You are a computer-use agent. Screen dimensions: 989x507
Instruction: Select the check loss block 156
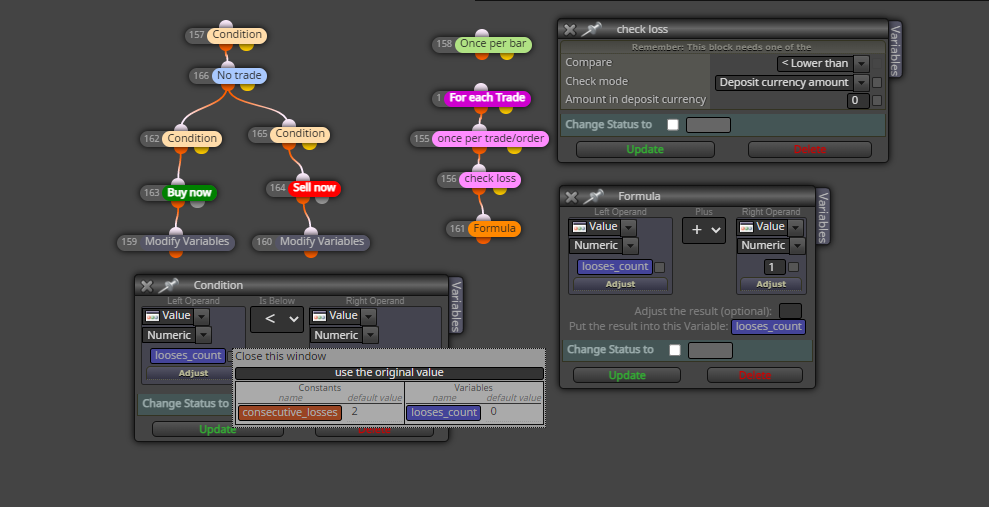(490, 179)
